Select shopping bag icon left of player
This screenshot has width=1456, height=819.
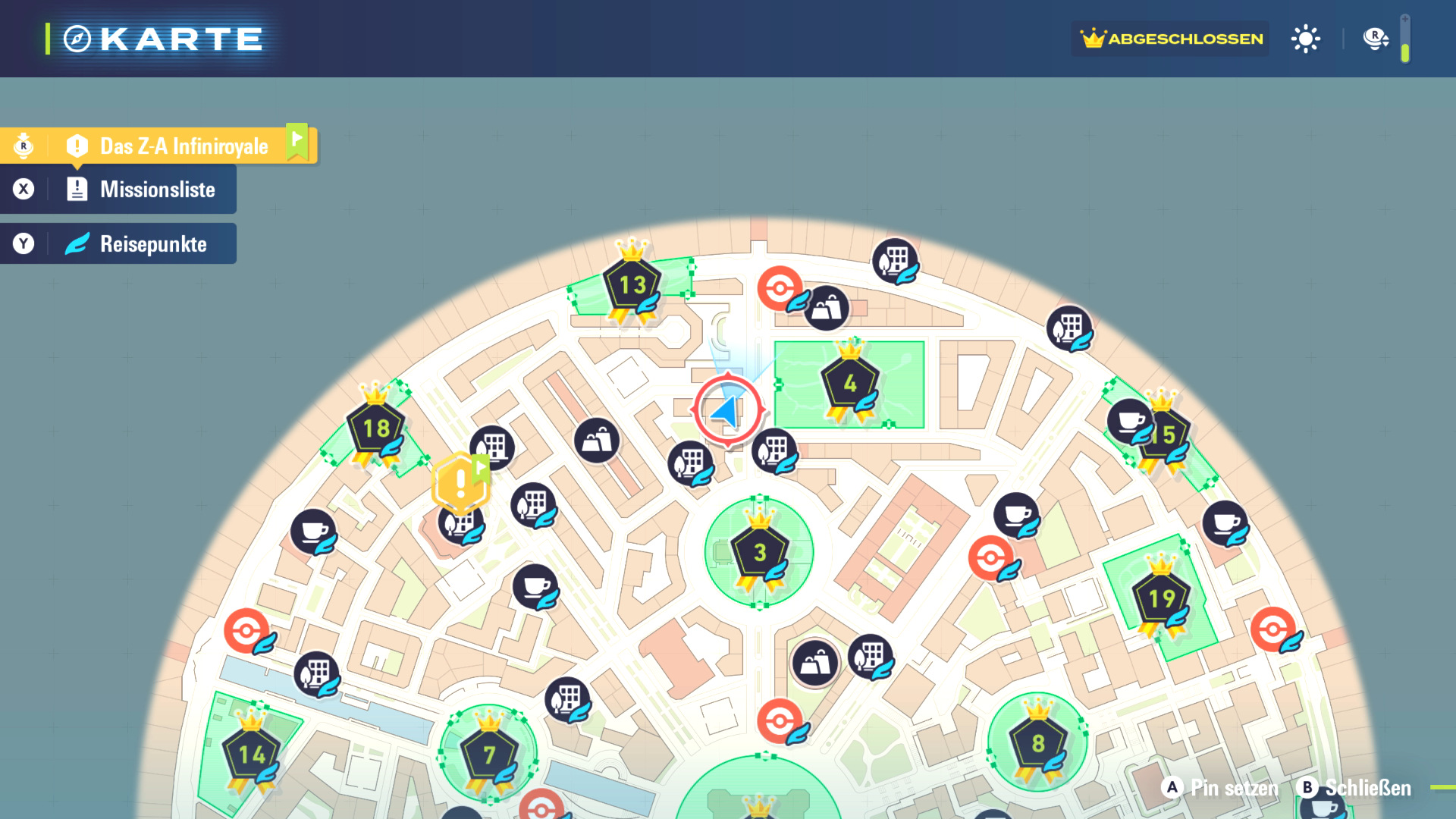point(597,441)
